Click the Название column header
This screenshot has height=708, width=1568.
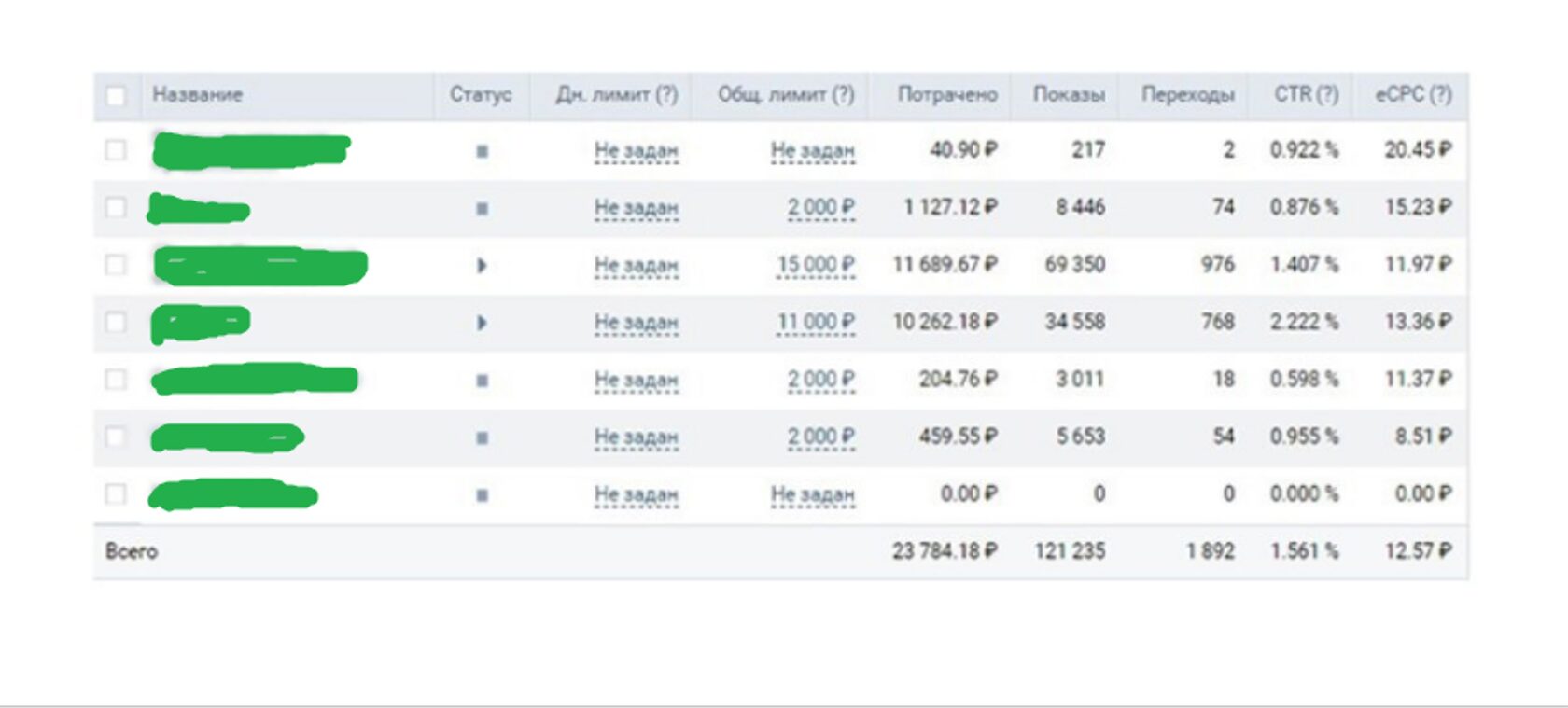[198, 94]
